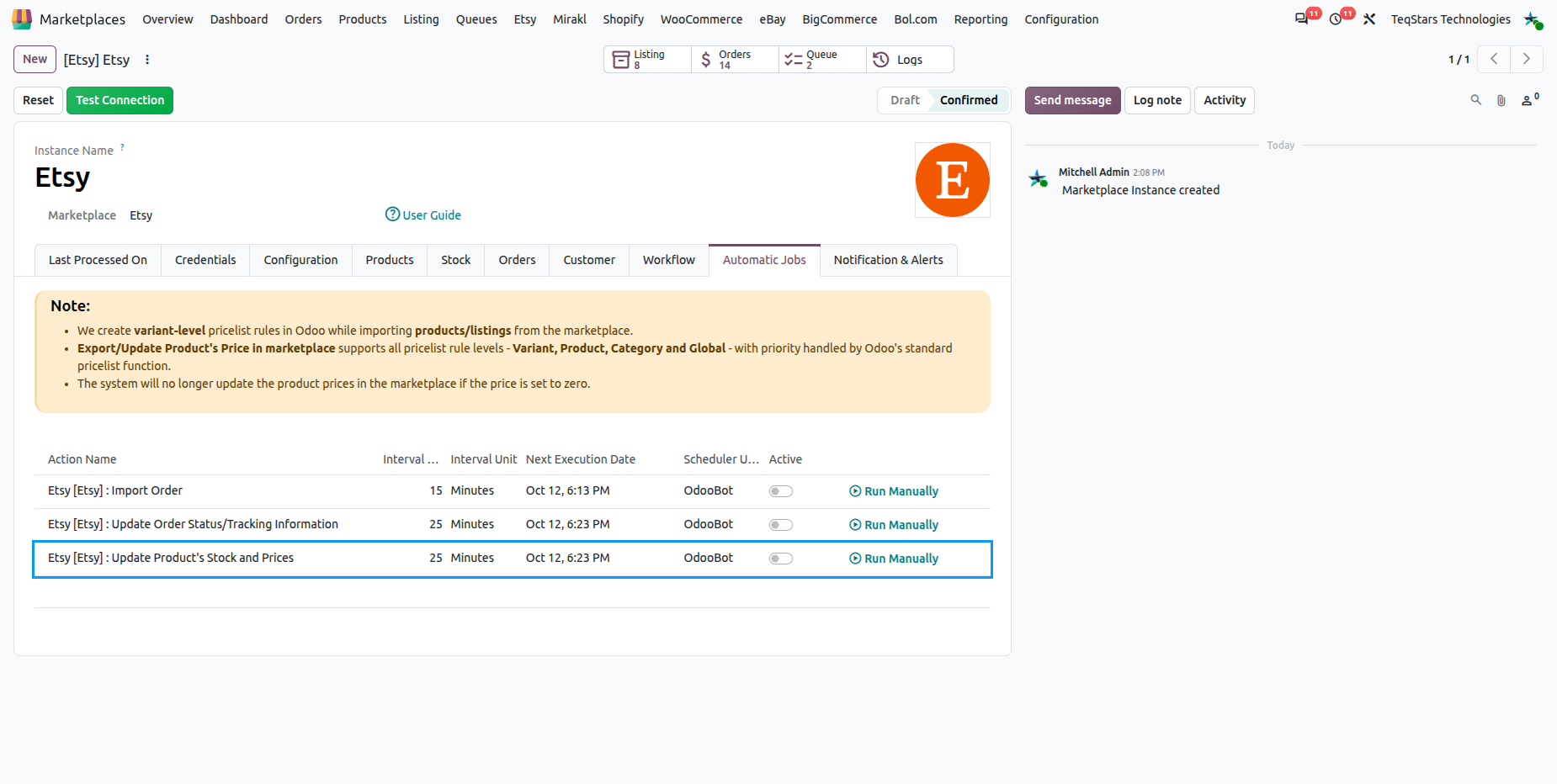Click the Log note button
This screenshot has height=784, width=1557.
pyautogui.click(x=1157, y=100)
